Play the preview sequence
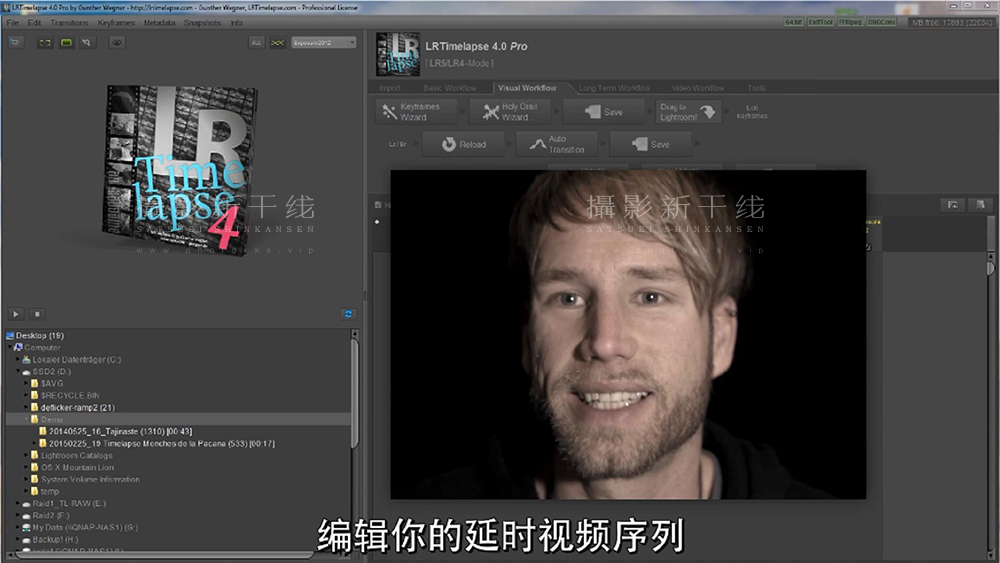1000x563 pixels. pos(16,314)
